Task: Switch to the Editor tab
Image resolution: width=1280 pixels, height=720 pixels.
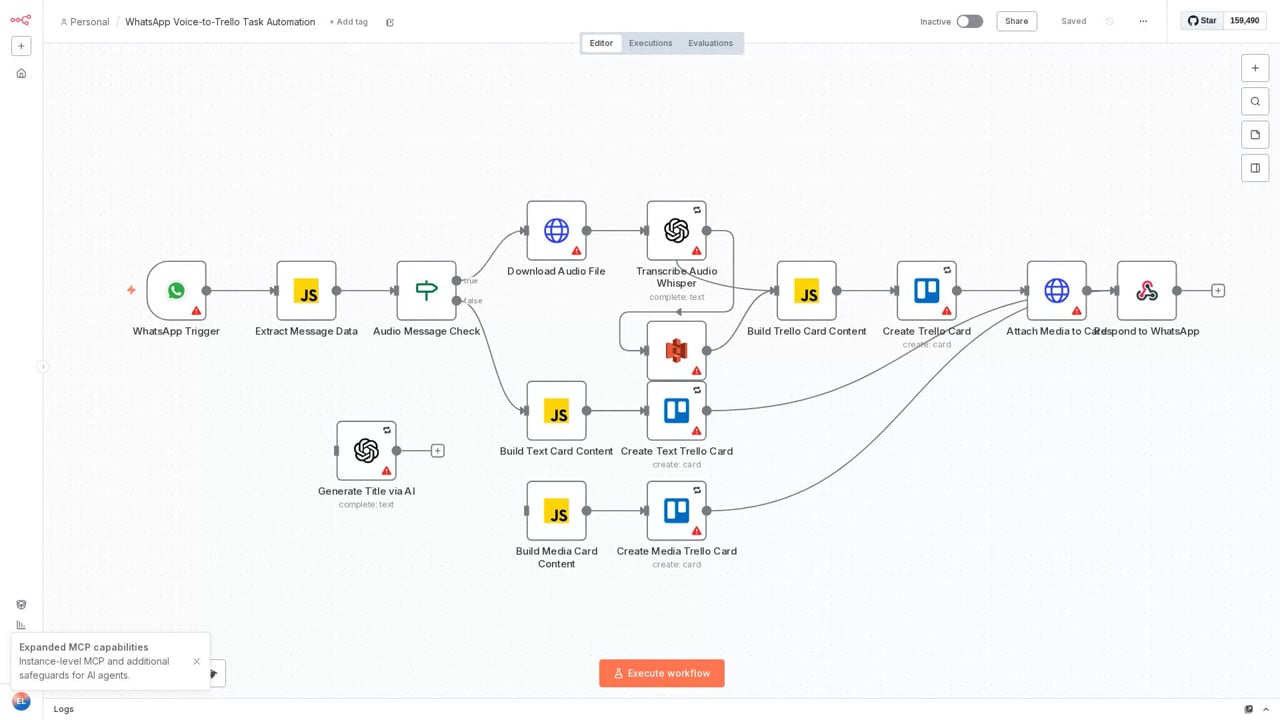Action: pos(601,43)
